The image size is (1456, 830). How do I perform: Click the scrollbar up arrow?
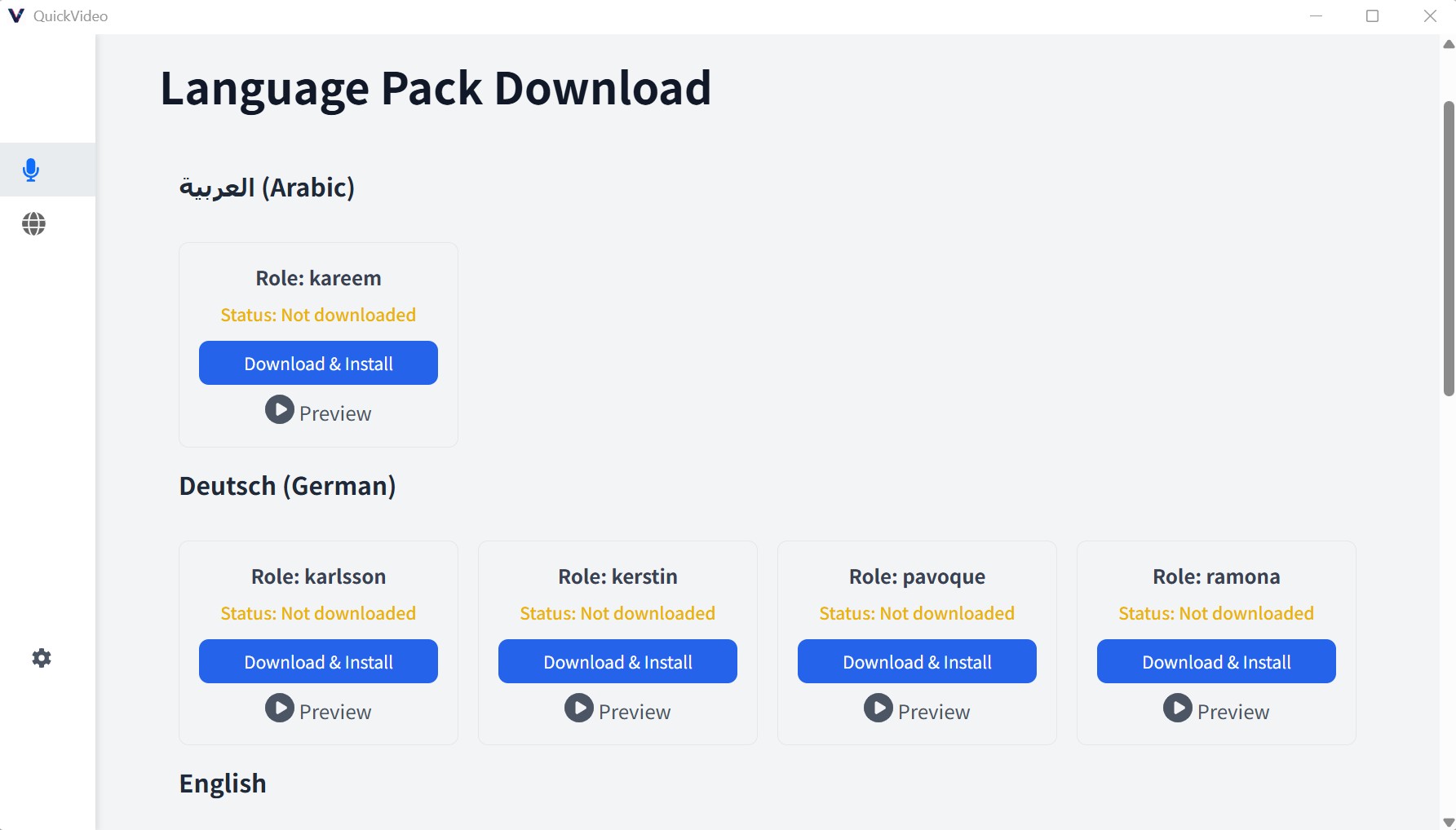pos(1449,44)
